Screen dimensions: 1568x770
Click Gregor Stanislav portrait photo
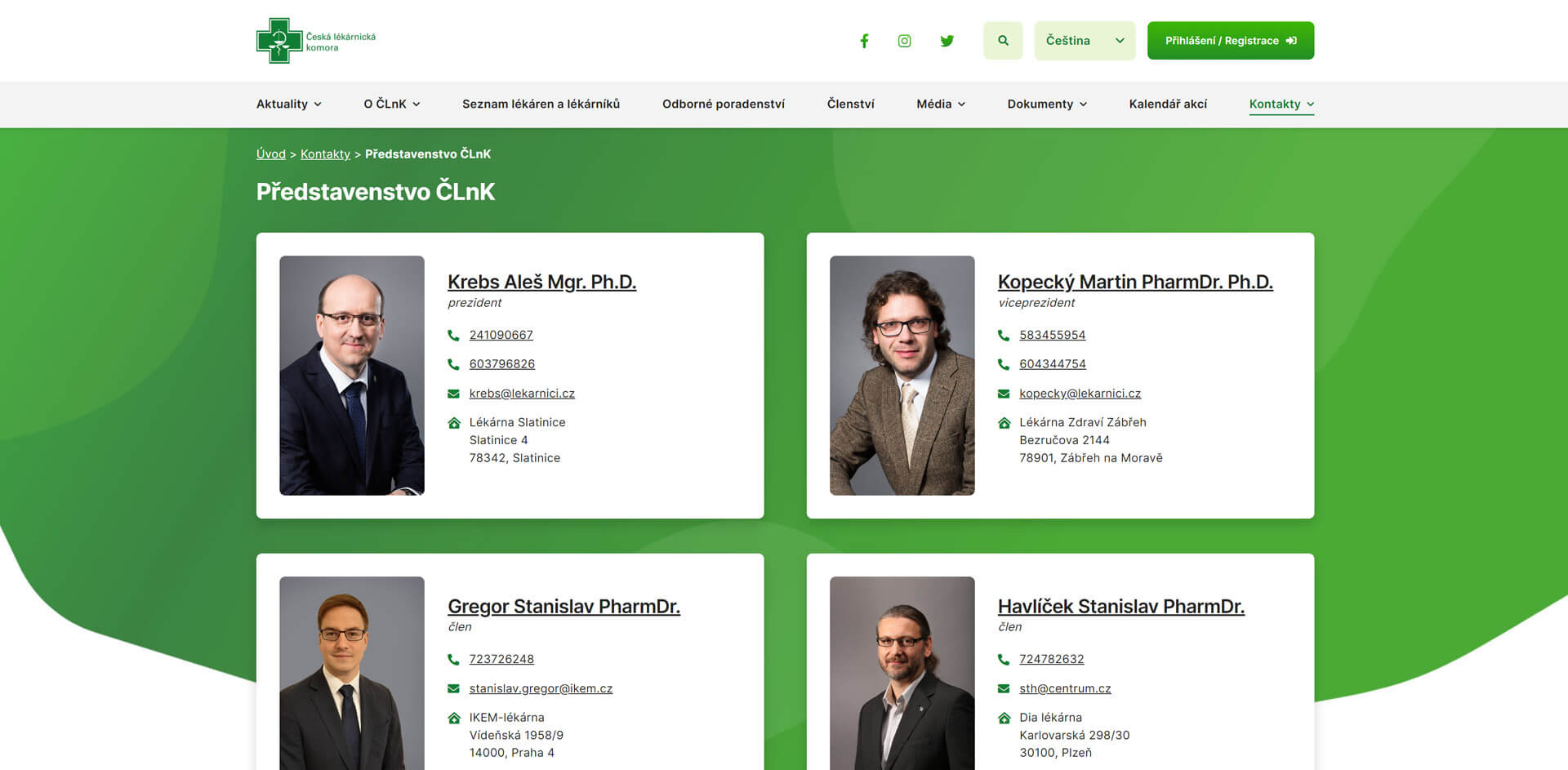(x=352, y=674)
